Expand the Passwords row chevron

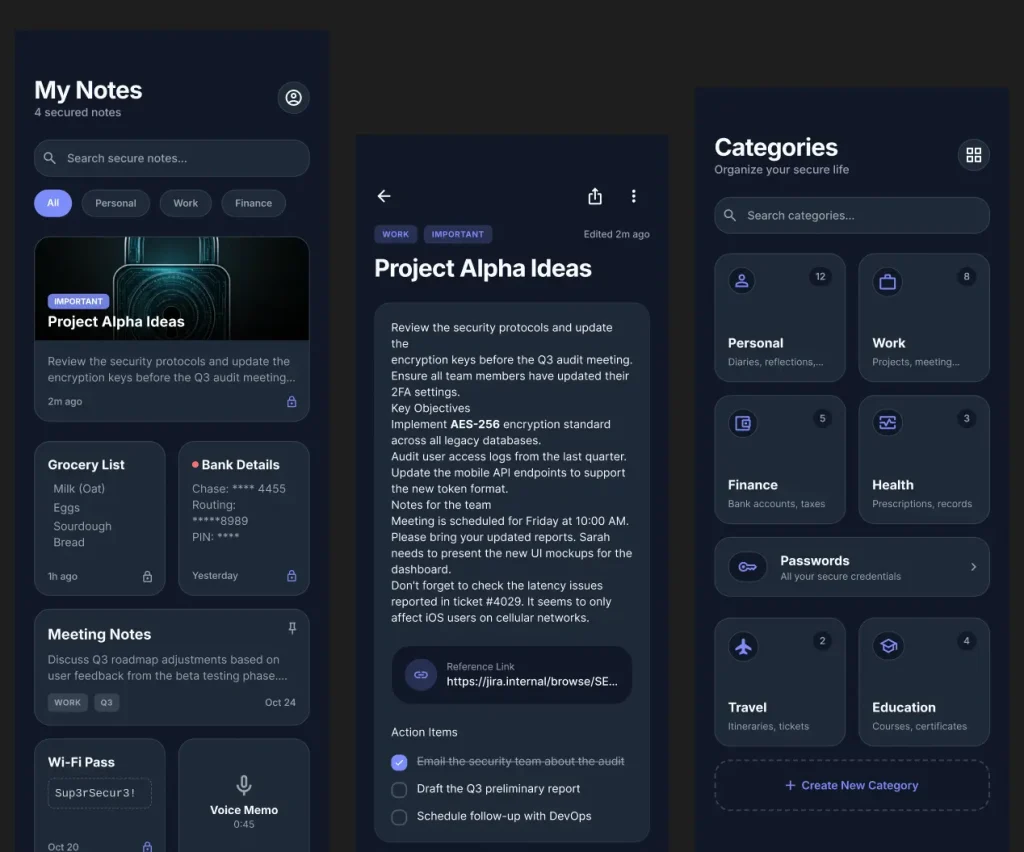click(x=973, y=567)
